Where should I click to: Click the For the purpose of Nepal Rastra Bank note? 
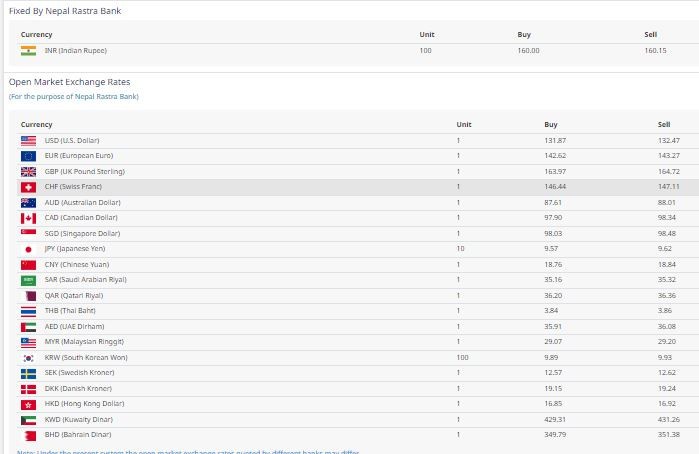point(74,96)
